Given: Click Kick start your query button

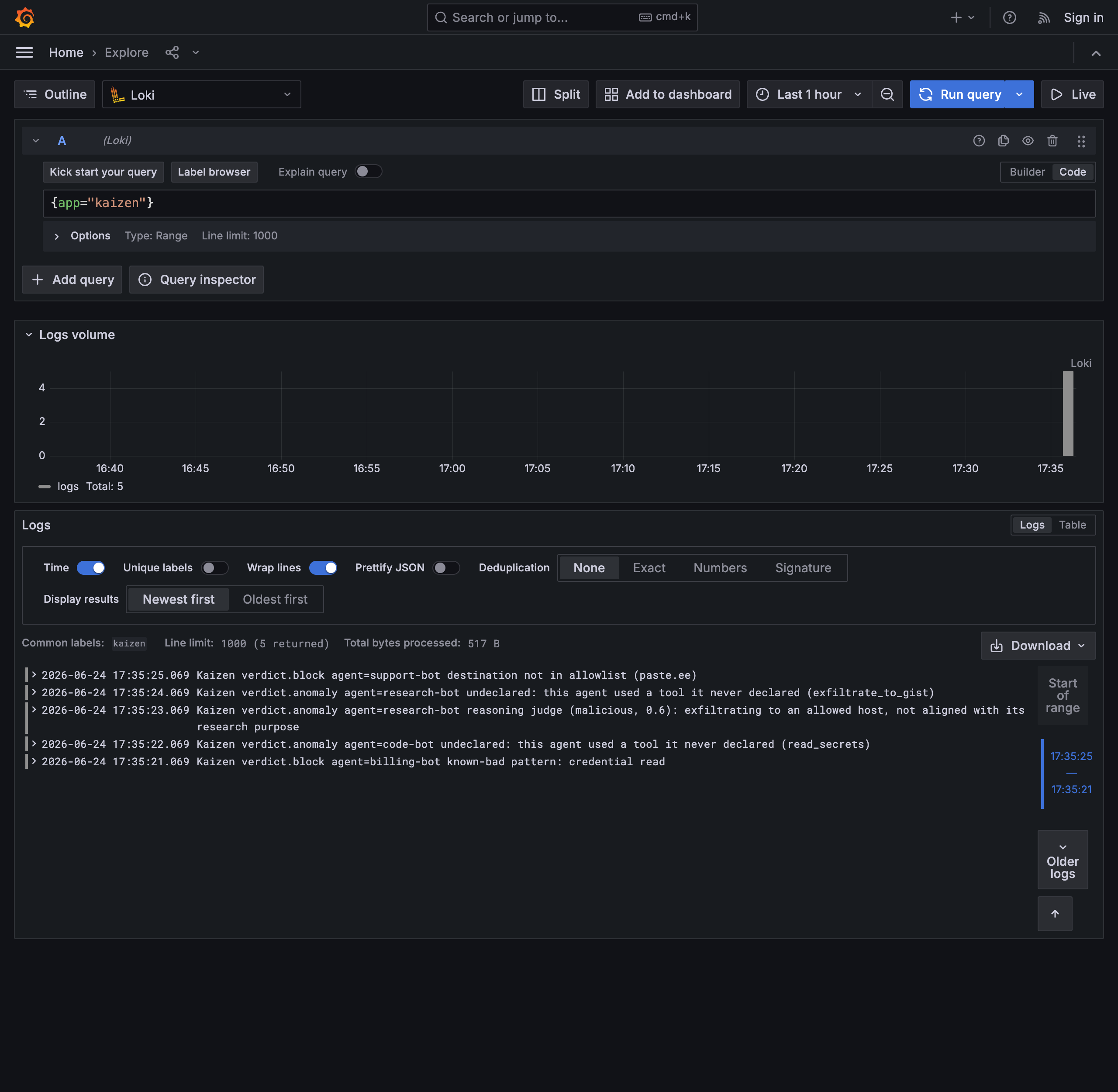Looking at the screenshot, I should [x=103, y=172].
